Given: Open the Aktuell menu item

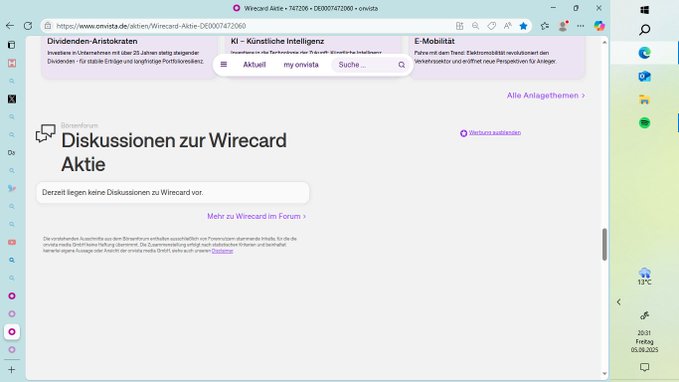Looking at the screenshot, I should pyautogui.click(x=254, y=65).
